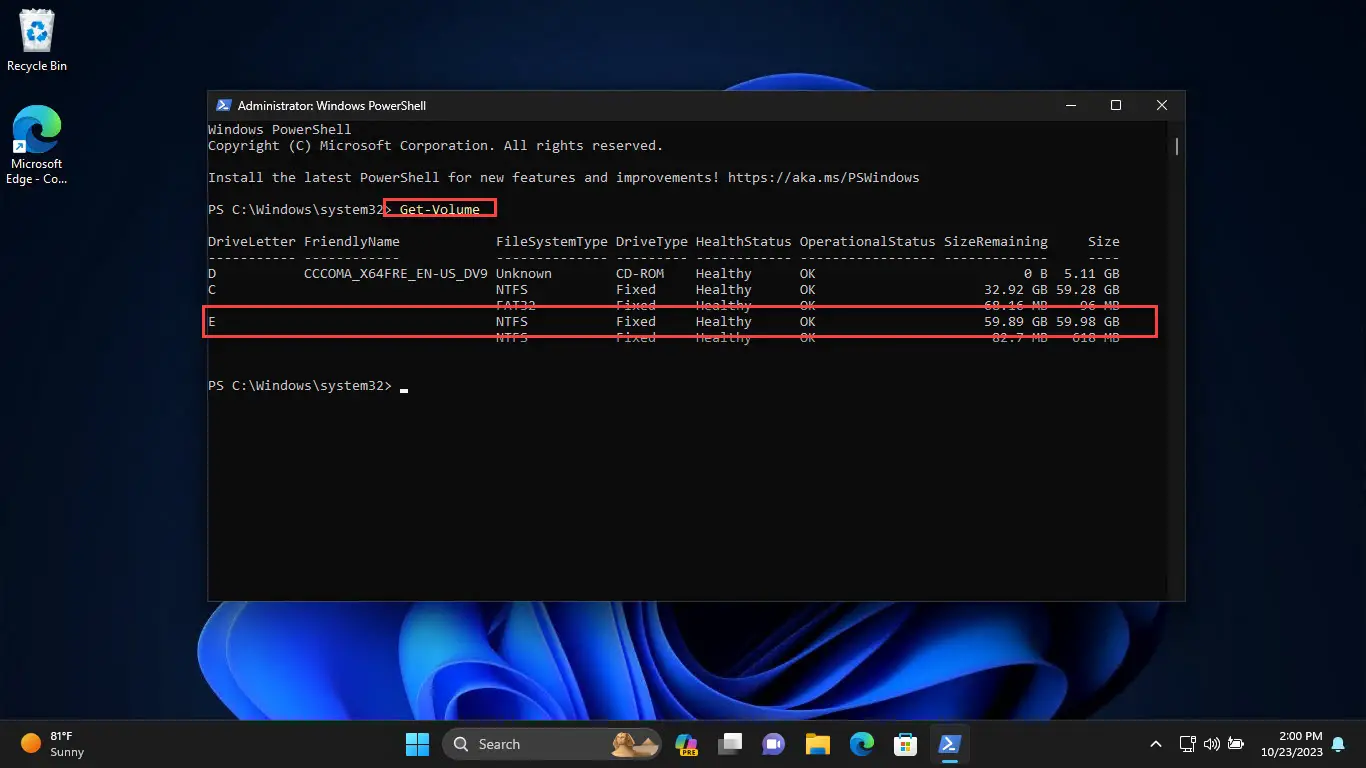
Task: Click the copyright notice line
Action: pos(436,145)
